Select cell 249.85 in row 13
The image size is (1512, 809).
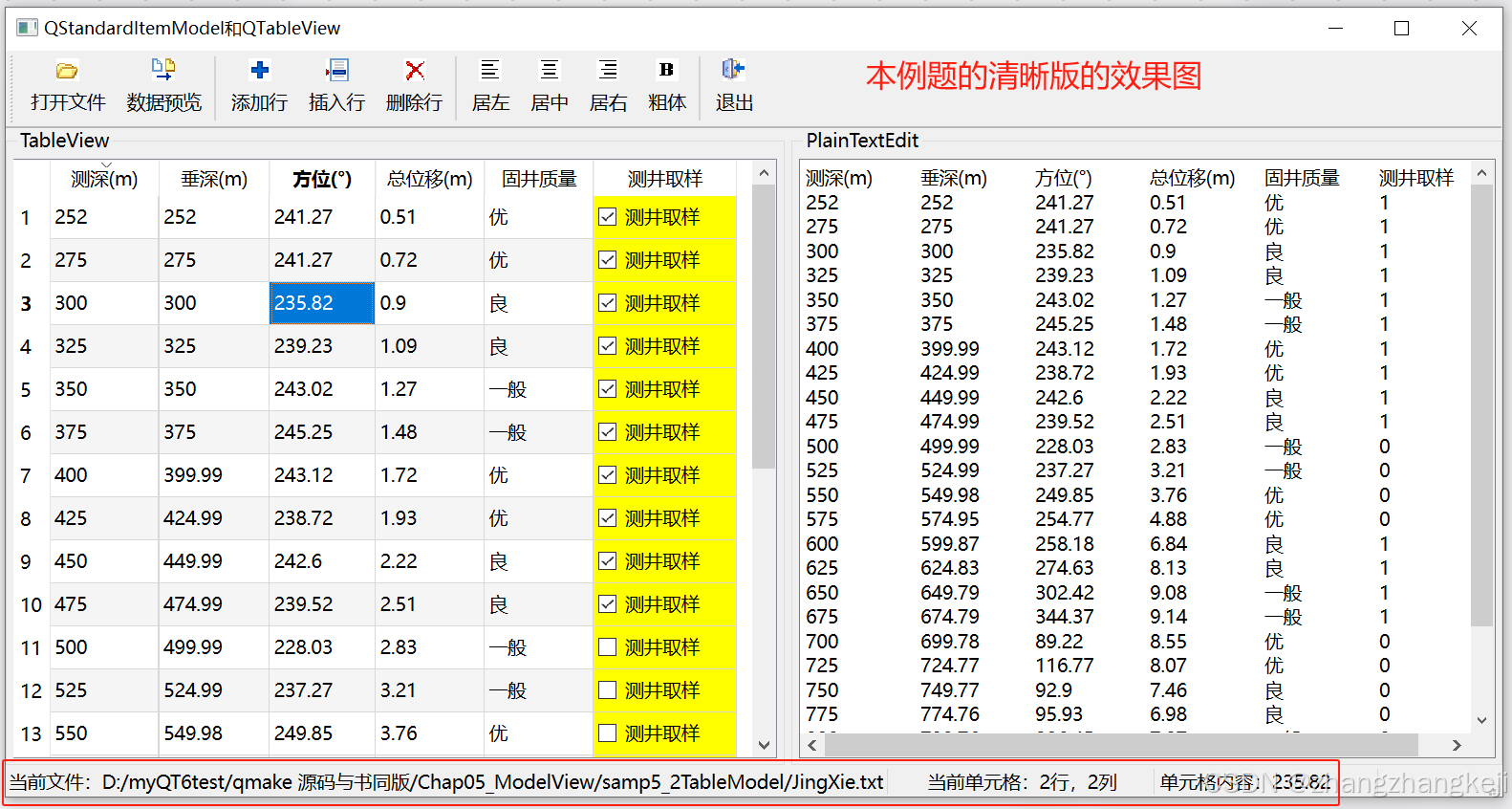coord(322,733)
